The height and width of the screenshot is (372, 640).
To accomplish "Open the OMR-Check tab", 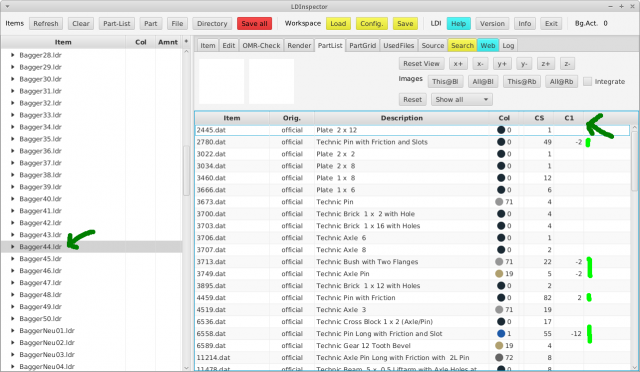I will (261, 45).
